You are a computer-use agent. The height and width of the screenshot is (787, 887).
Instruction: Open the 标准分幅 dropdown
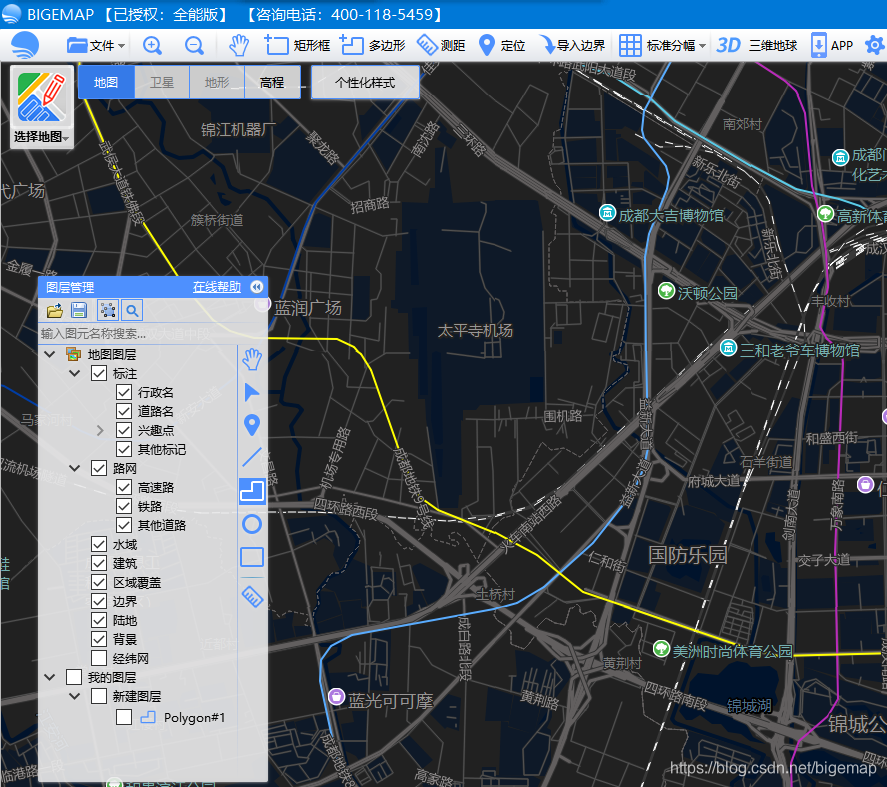point(662,45)
